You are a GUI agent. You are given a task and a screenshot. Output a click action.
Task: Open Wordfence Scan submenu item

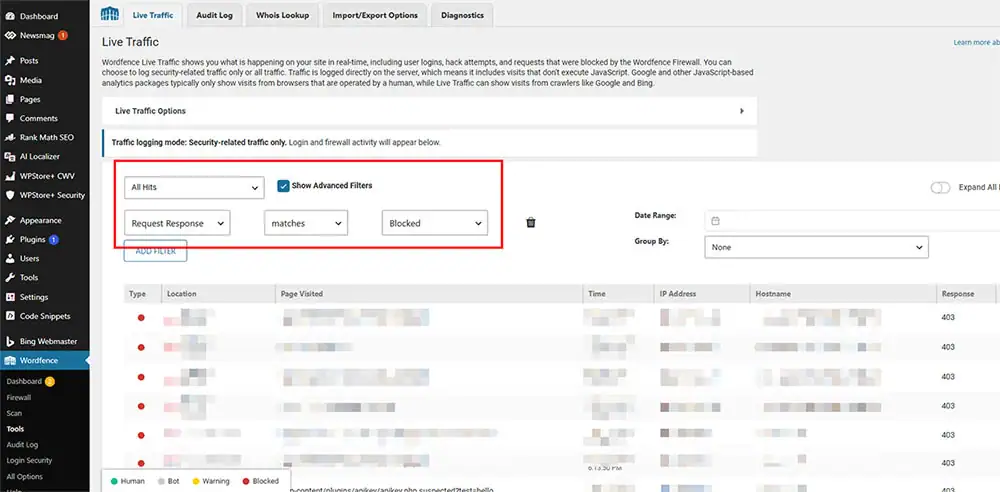click(14, 413)
